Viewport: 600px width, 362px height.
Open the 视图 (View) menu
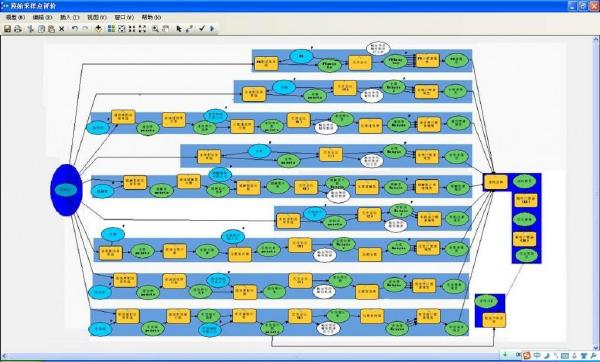tap(97, 17)
